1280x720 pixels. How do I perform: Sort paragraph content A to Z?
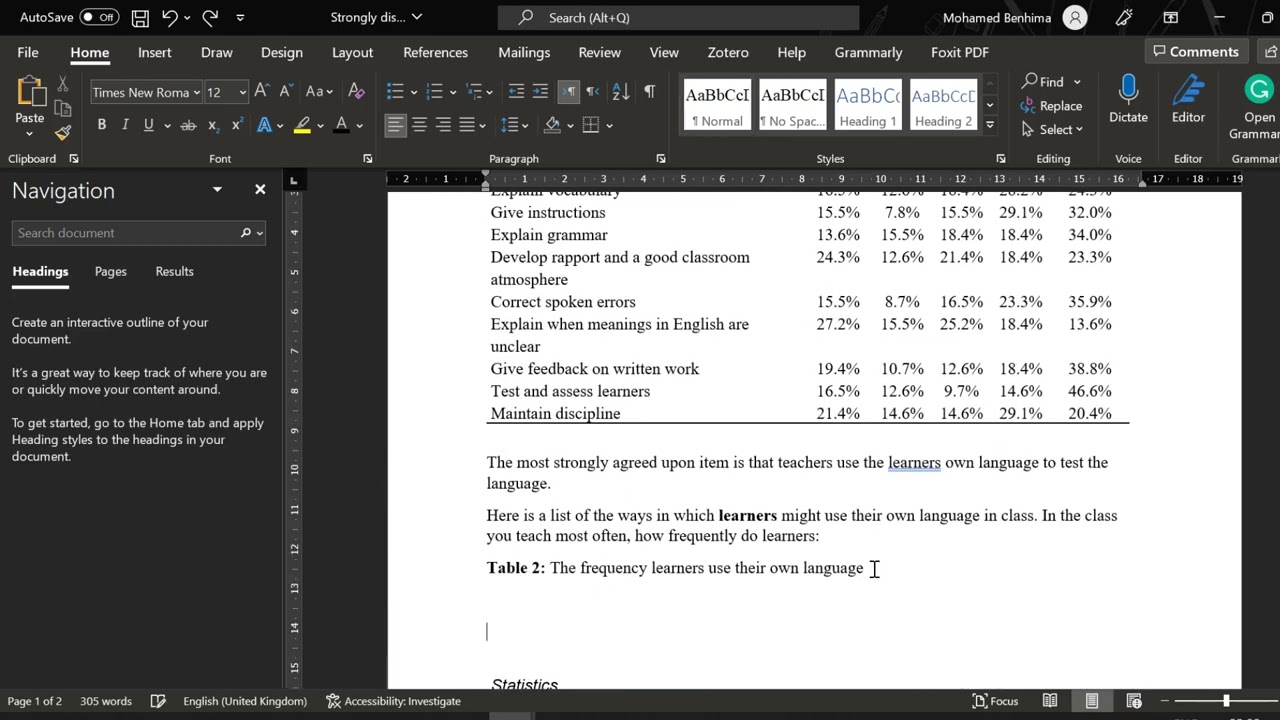621,91
